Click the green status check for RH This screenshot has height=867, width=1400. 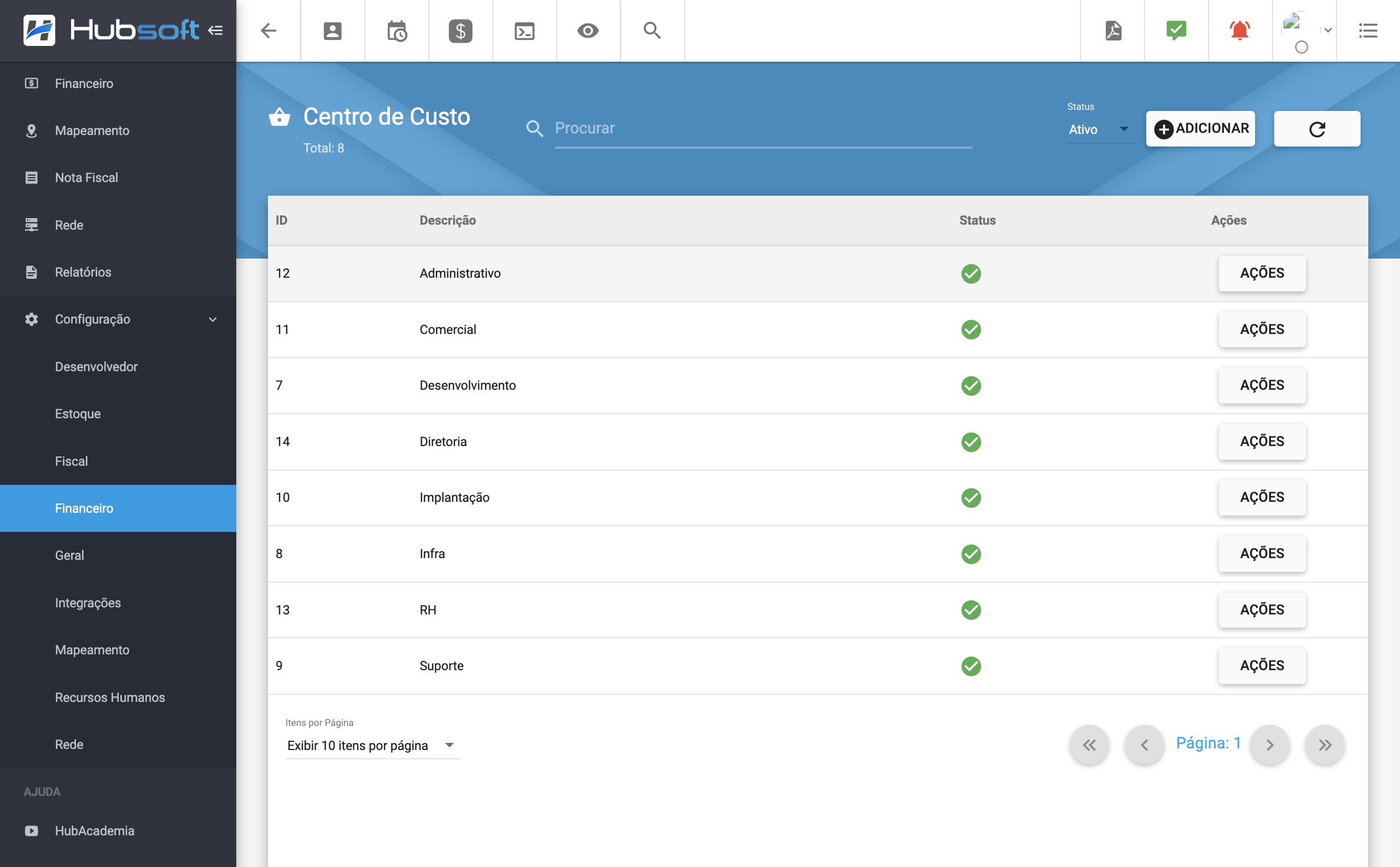pyautogui.click(x=971, y=610)
